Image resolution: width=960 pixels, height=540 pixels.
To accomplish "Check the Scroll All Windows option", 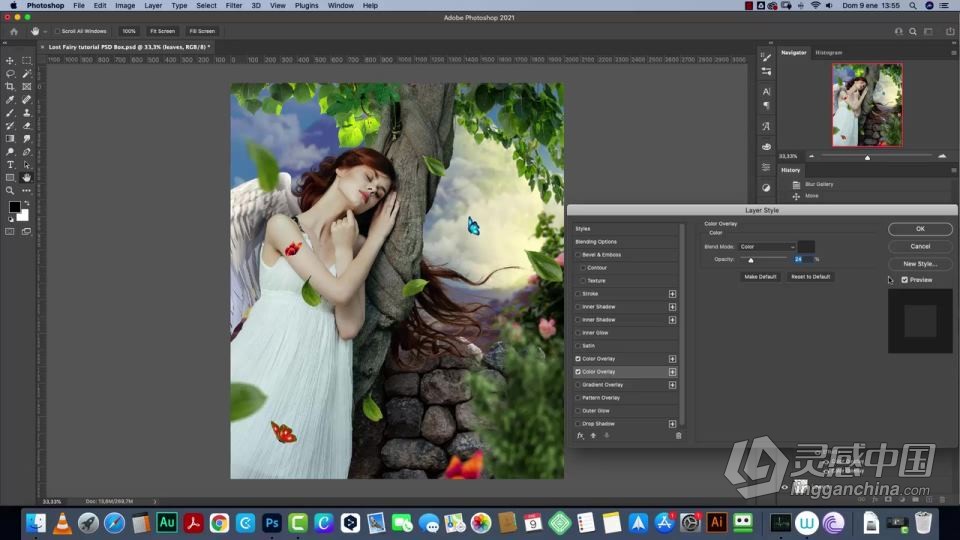I will (58, 31).
